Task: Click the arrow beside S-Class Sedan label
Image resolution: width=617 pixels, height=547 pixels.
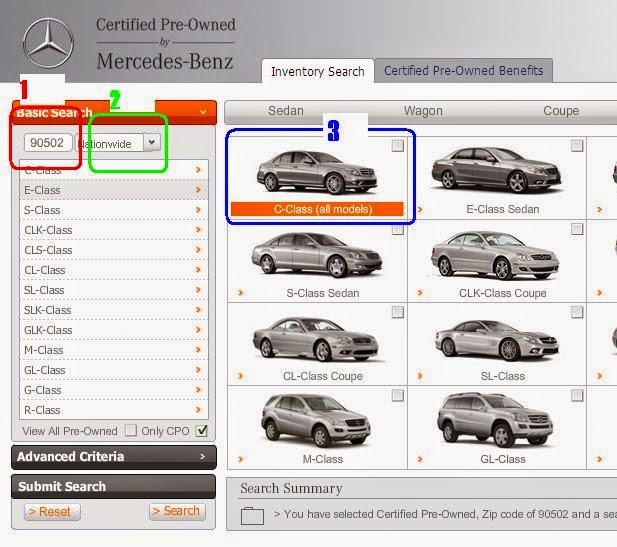Action: 240,293
